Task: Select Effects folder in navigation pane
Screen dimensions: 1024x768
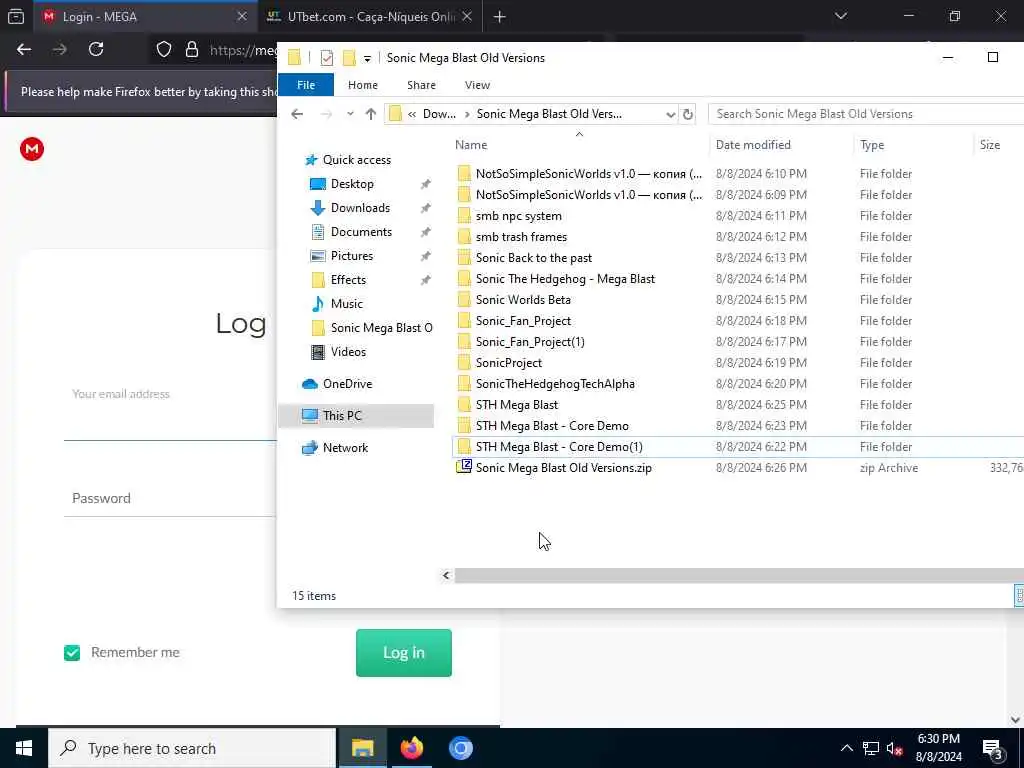Action: tap(348, 280)
